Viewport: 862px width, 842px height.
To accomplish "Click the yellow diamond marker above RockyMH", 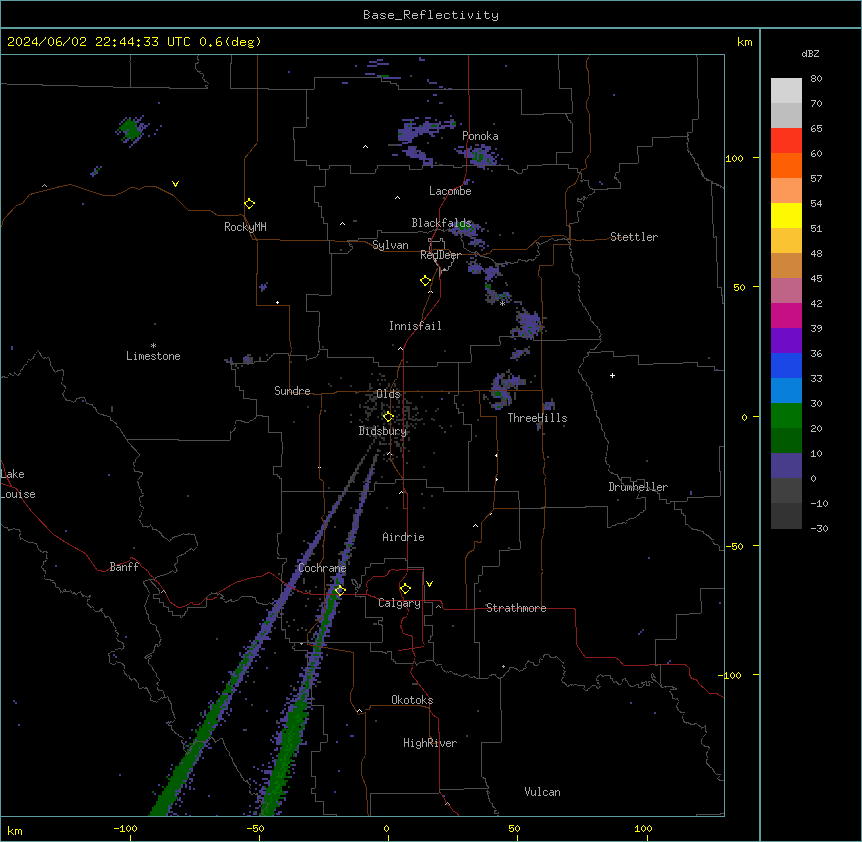I will 249,204.
